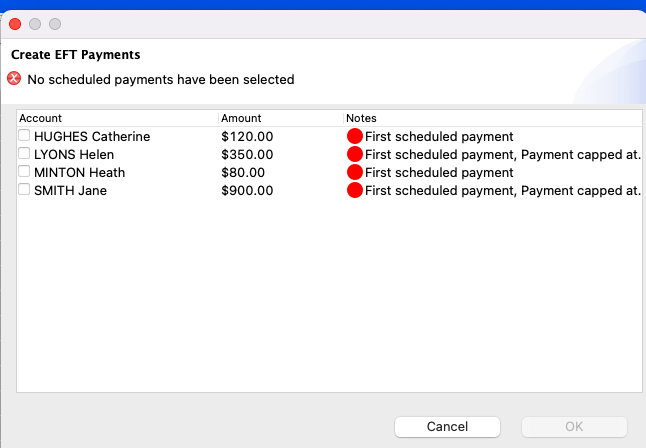Click the red status dot for HUGHES Catherine

(355, 136)
